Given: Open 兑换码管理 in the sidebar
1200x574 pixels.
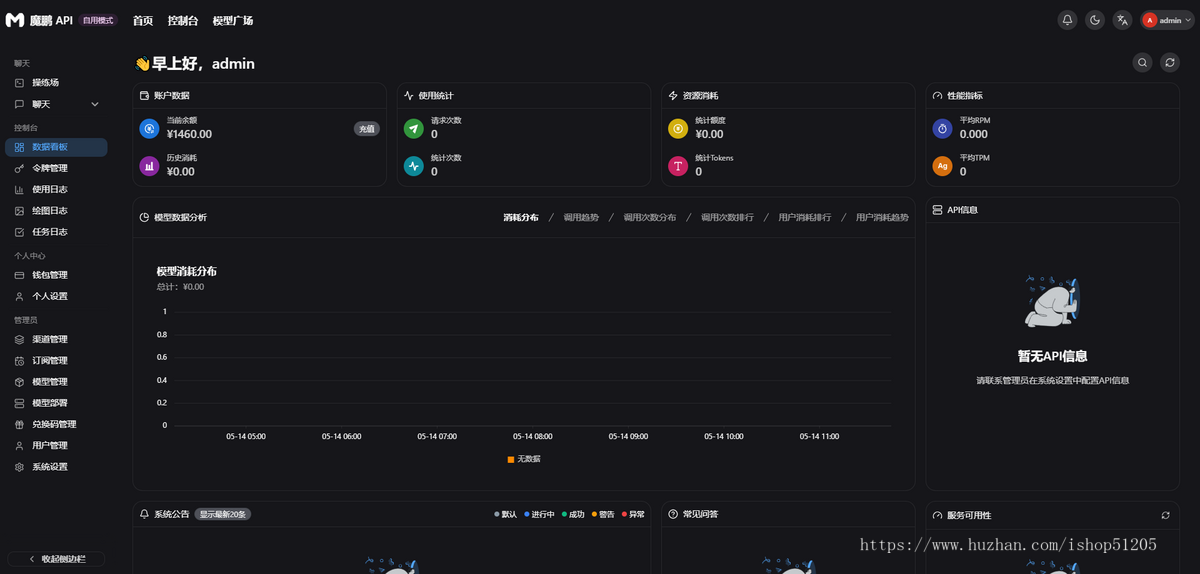Looking at the screenshot, I should (x=56, y=424).
